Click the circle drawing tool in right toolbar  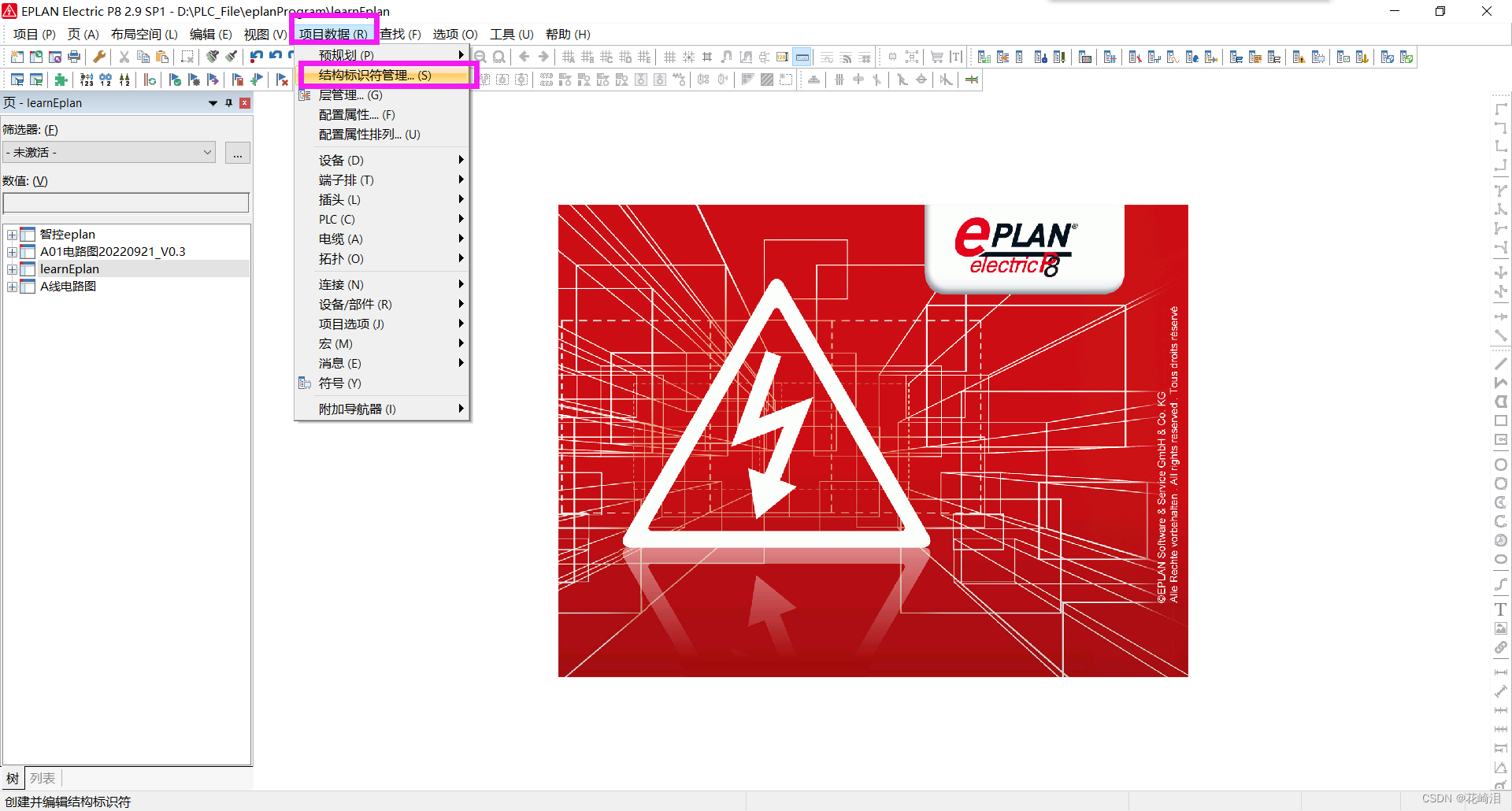1501,465
